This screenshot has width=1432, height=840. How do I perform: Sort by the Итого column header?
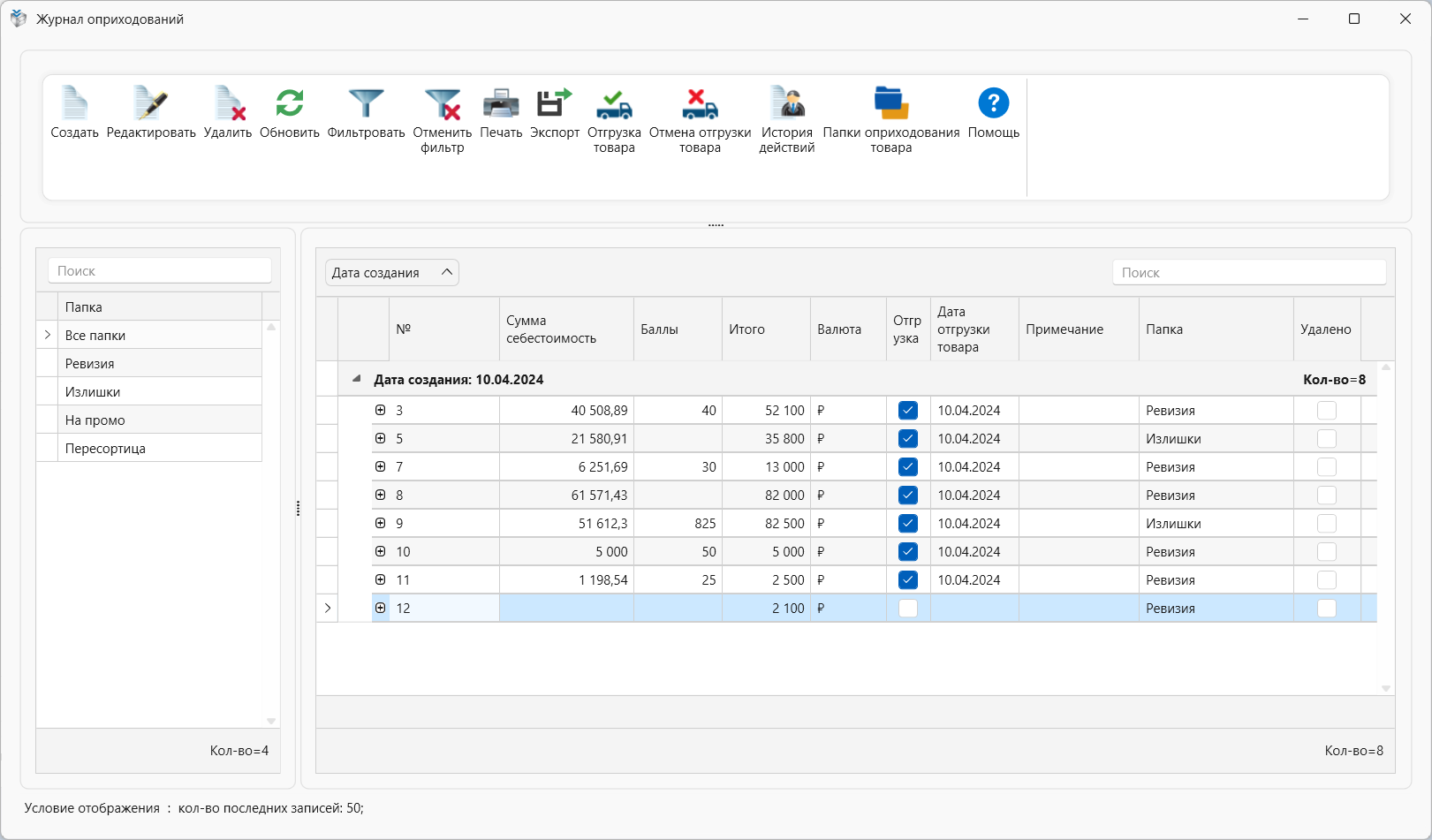[766, 329]
